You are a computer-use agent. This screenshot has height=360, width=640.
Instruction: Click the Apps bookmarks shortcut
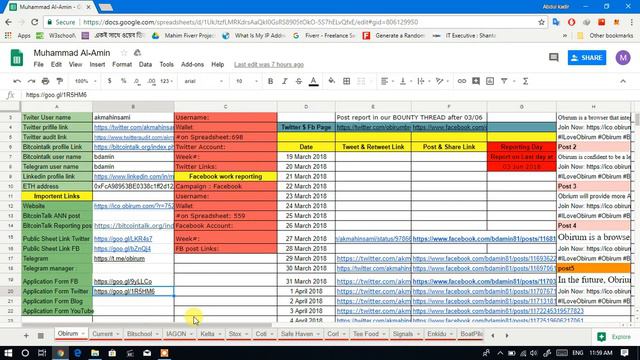[x=18, y=36]
